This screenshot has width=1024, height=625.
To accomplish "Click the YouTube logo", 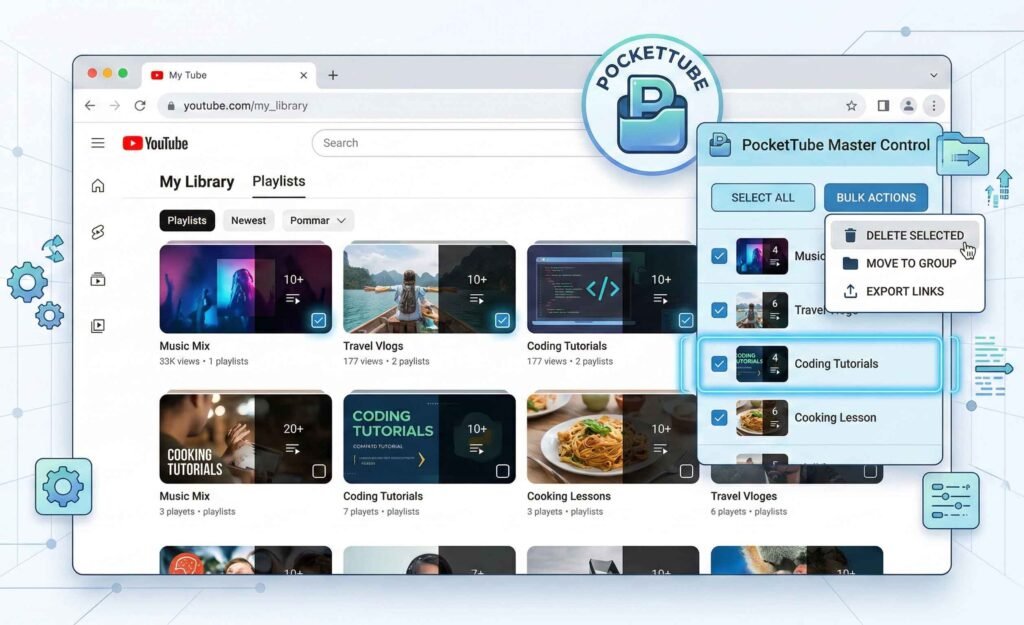I will tap(155, 143).
